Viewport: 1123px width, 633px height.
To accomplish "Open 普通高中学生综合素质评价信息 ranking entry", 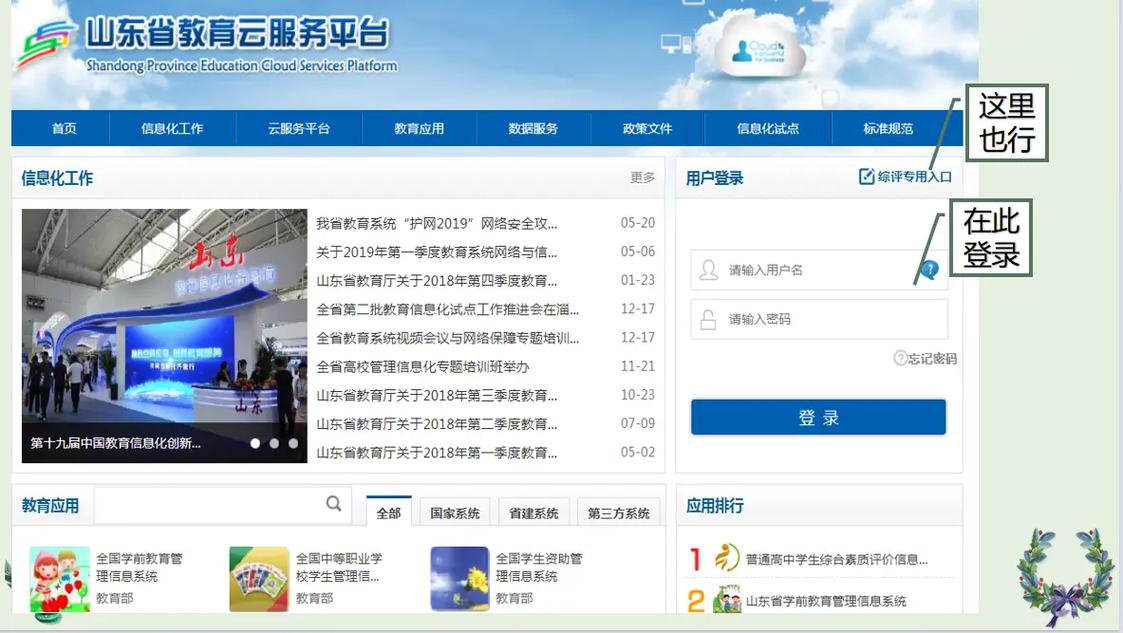I will [837, 559].
